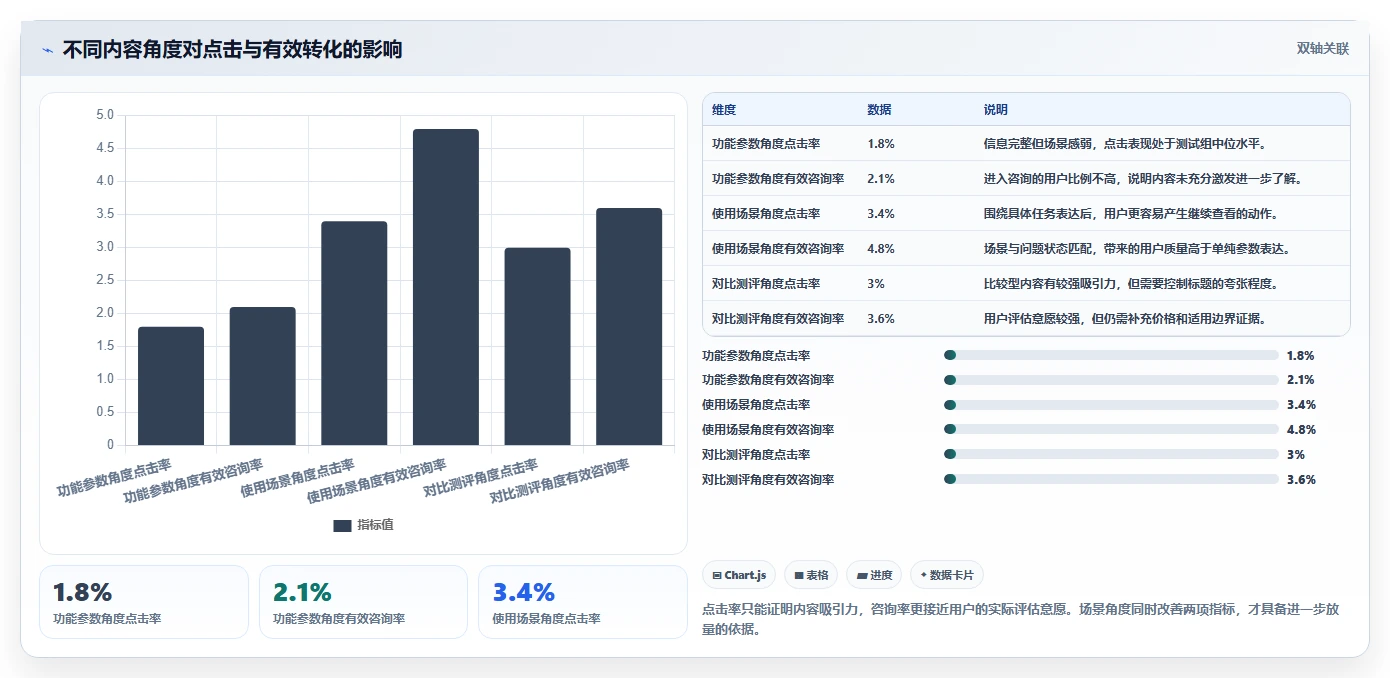Screen dimensions: 1390x678
Task: Click the 维度 column header
Action: click(x=724, y=110)
